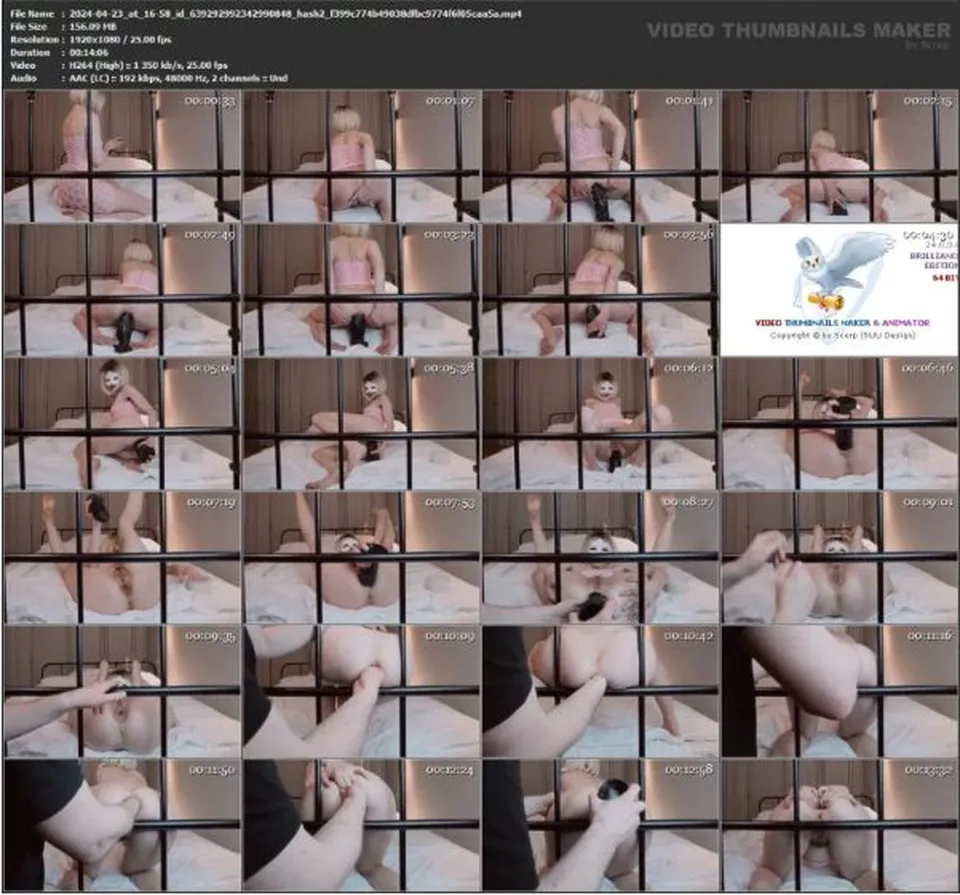
Task: Click the duration value 00:14:06
Action: (89, 53)
